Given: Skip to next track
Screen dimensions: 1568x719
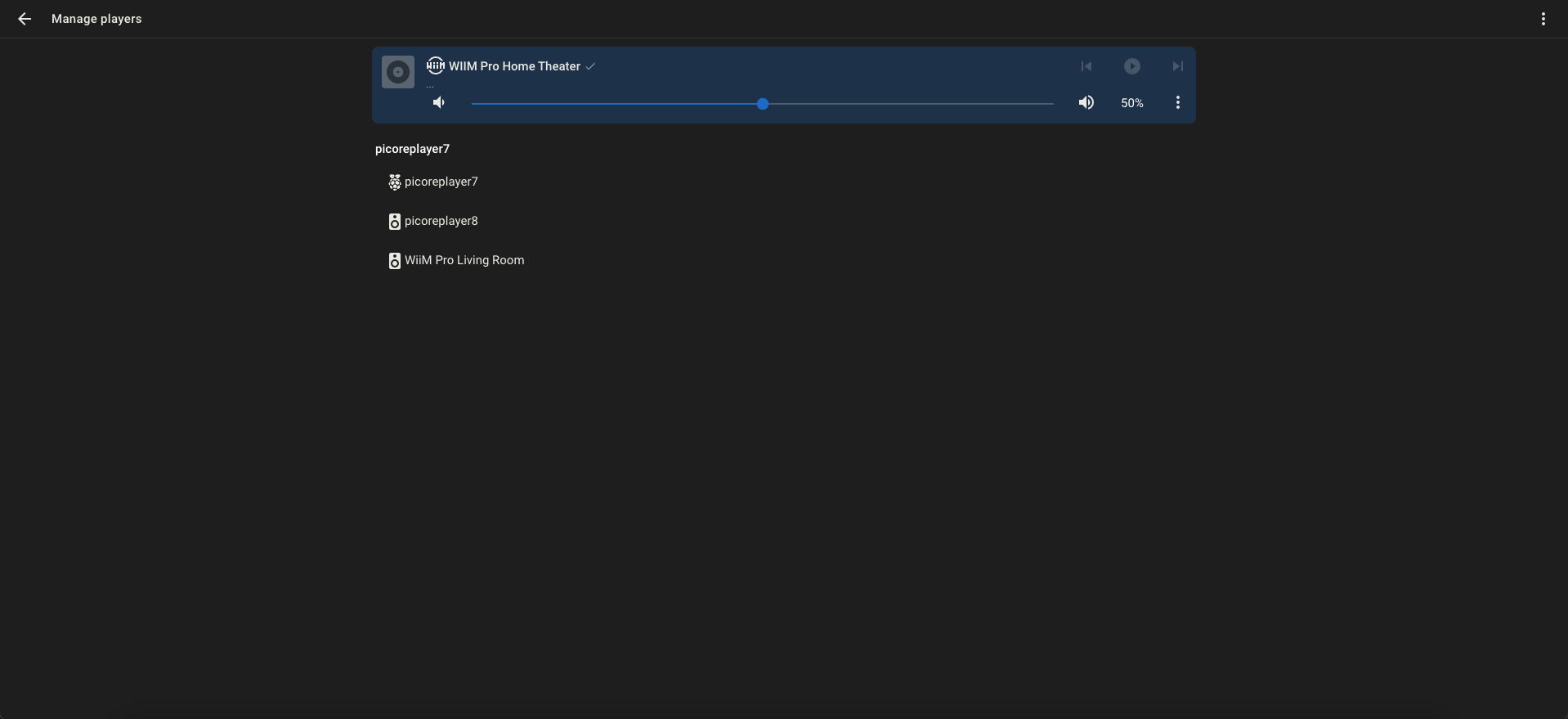Looking at the screenshot, I should click(1178, 66).
